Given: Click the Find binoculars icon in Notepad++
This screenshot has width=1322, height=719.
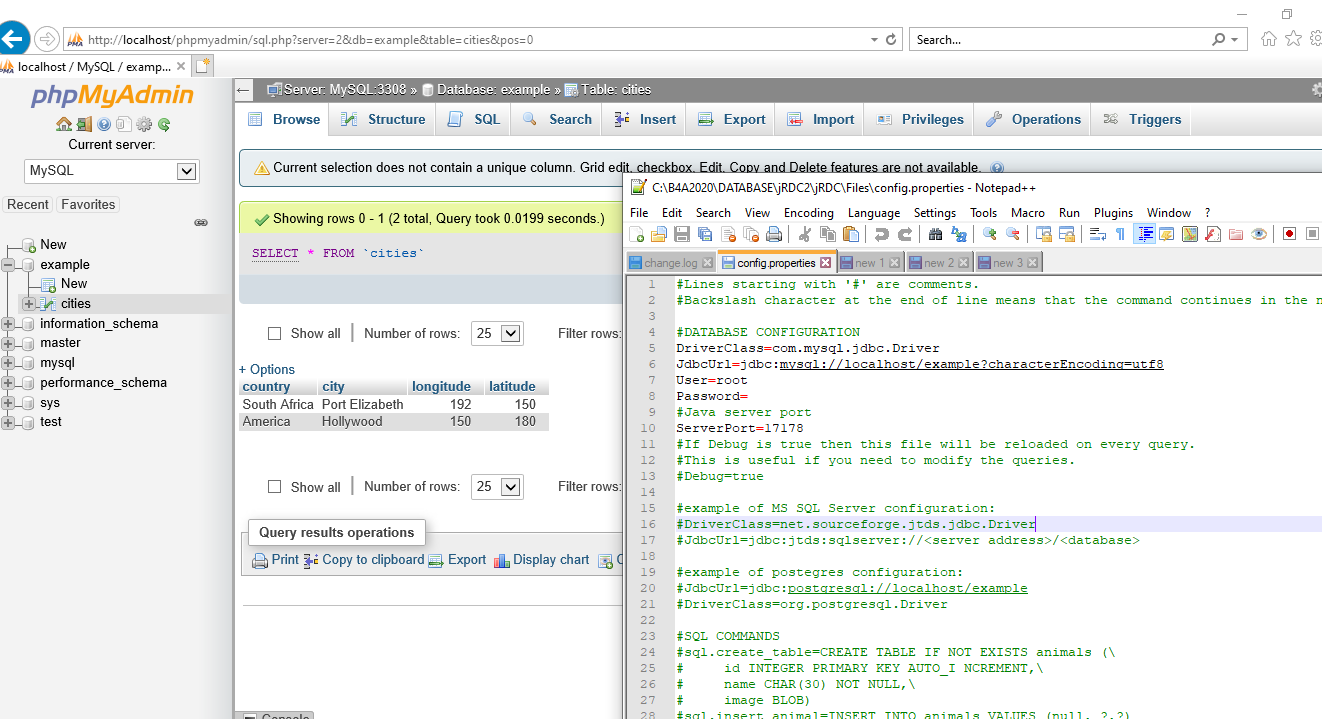Looking at the screenshot, I should 936,234.
